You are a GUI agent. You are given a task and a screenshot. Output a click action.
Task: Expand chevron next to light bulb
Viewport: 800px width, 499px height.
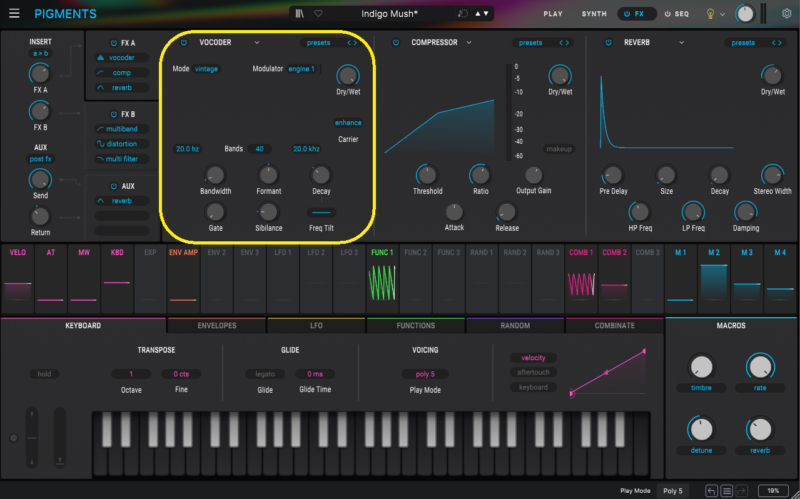click(x=722, y=14)
